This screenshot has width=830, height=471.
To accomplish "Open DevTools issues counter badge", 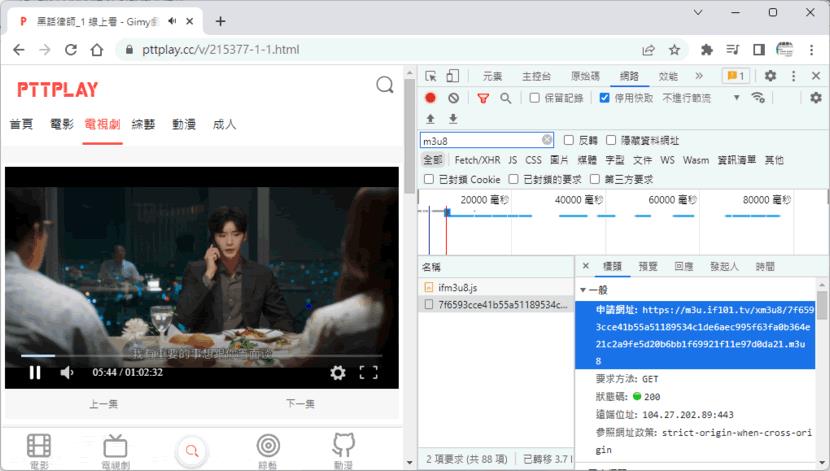I will pos(736,76).
